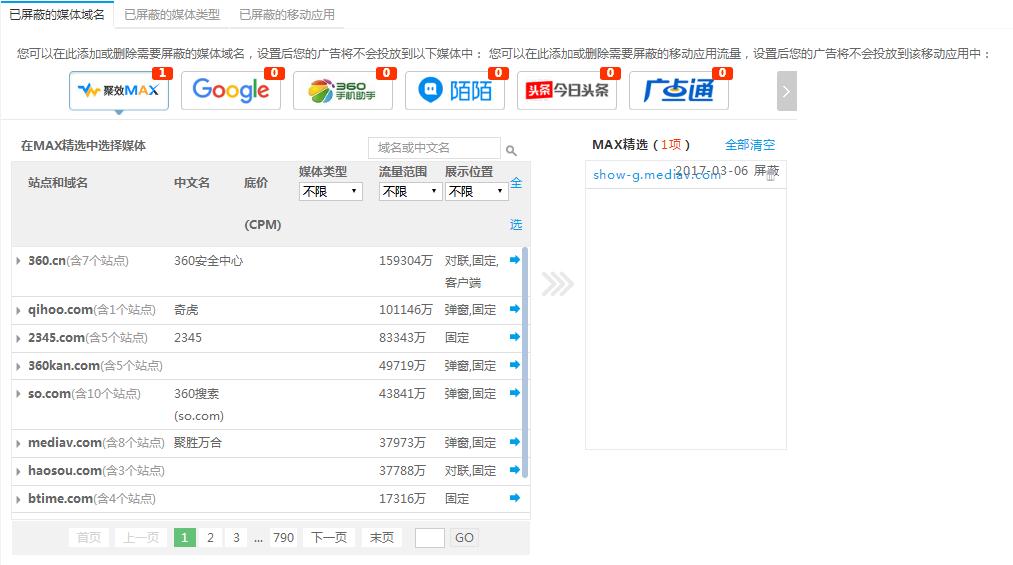The image size is (1013, 565).
Task: Select the 陌陌 media platform
Action: coord(454,91)
